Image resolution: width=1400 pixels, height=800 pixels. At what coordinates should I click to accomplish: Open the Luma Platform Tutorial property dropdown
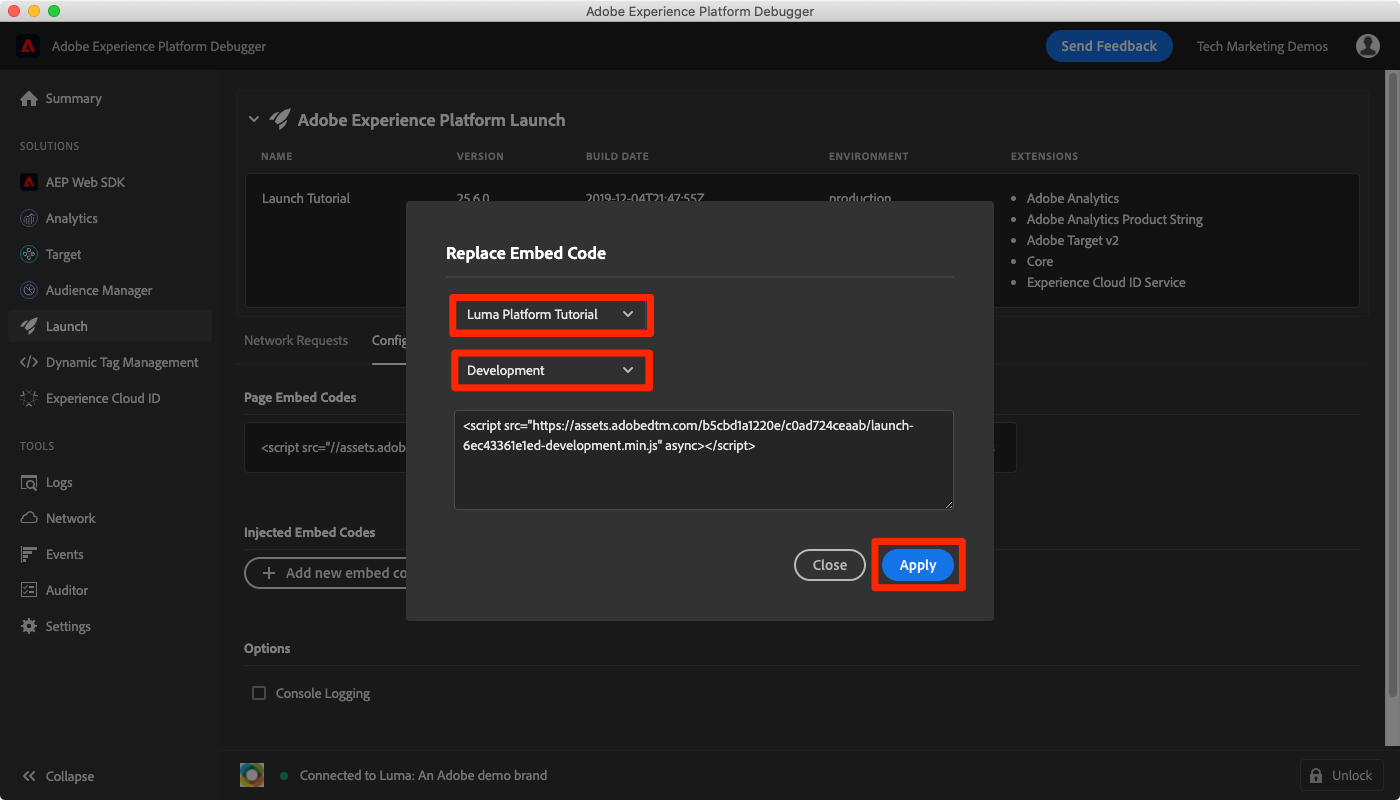point(551,314)
